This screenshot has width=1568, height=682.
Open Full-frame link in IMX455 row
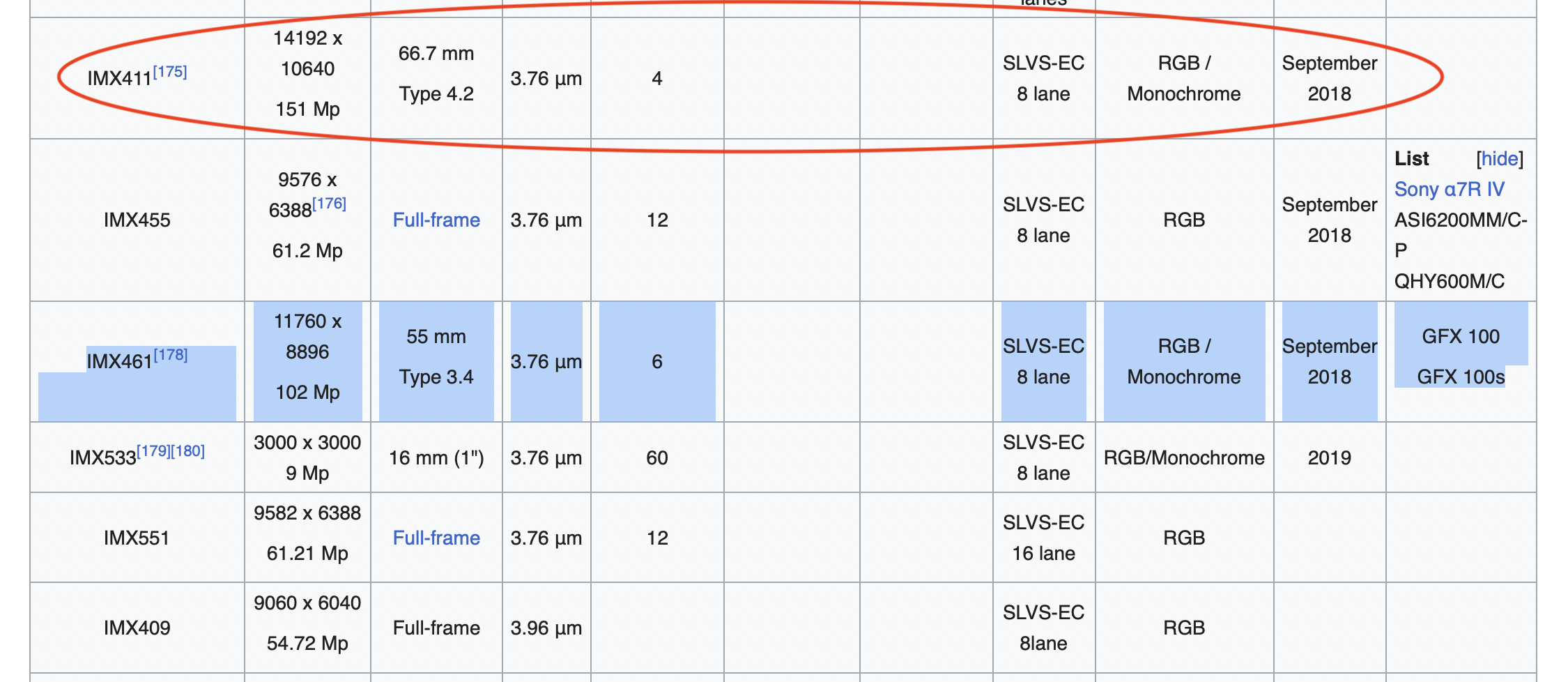pyautogui.click(x=436, y=220)
